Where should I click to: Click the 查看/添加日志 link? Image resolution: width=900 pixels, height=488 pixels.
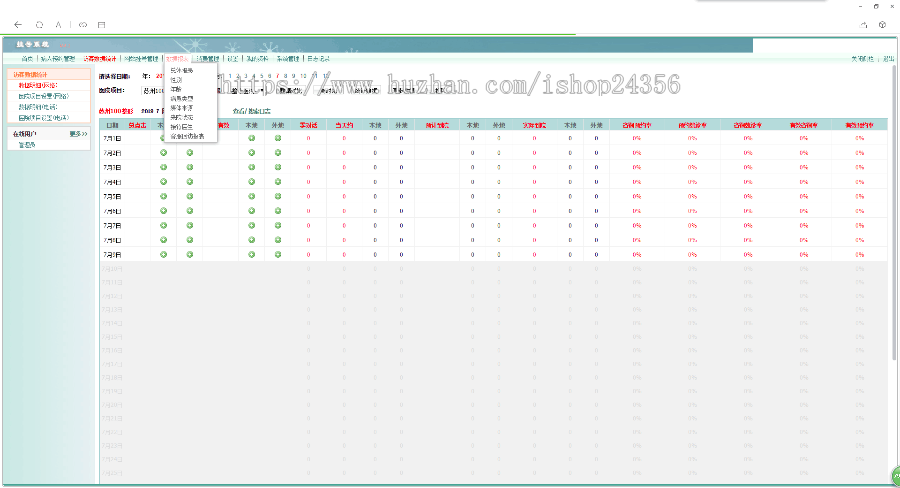pyautogui.click(x=251, y=111)
